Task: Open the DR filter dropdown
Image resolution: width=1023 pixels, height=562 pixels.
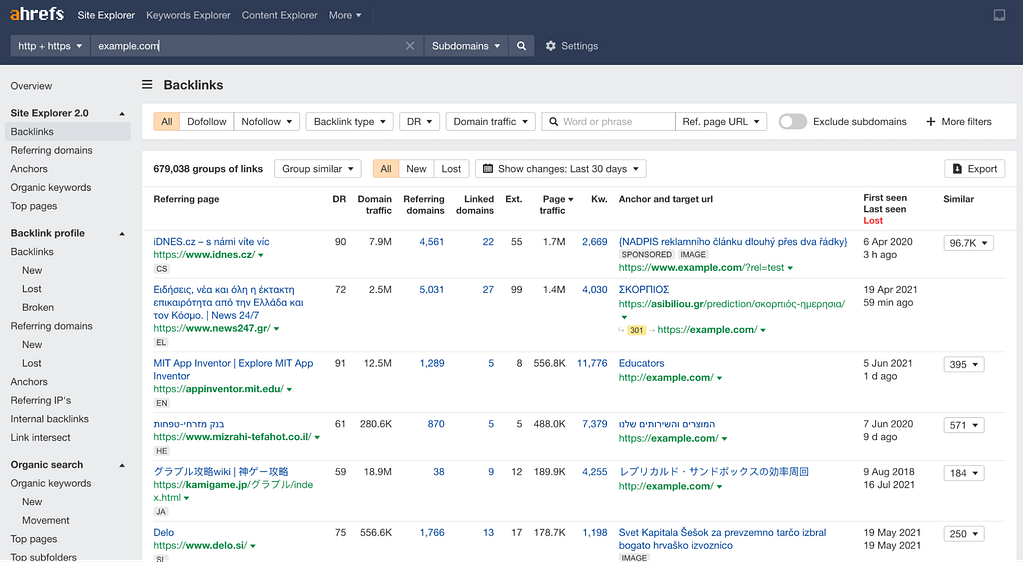Action: click(x=420, y=121)
